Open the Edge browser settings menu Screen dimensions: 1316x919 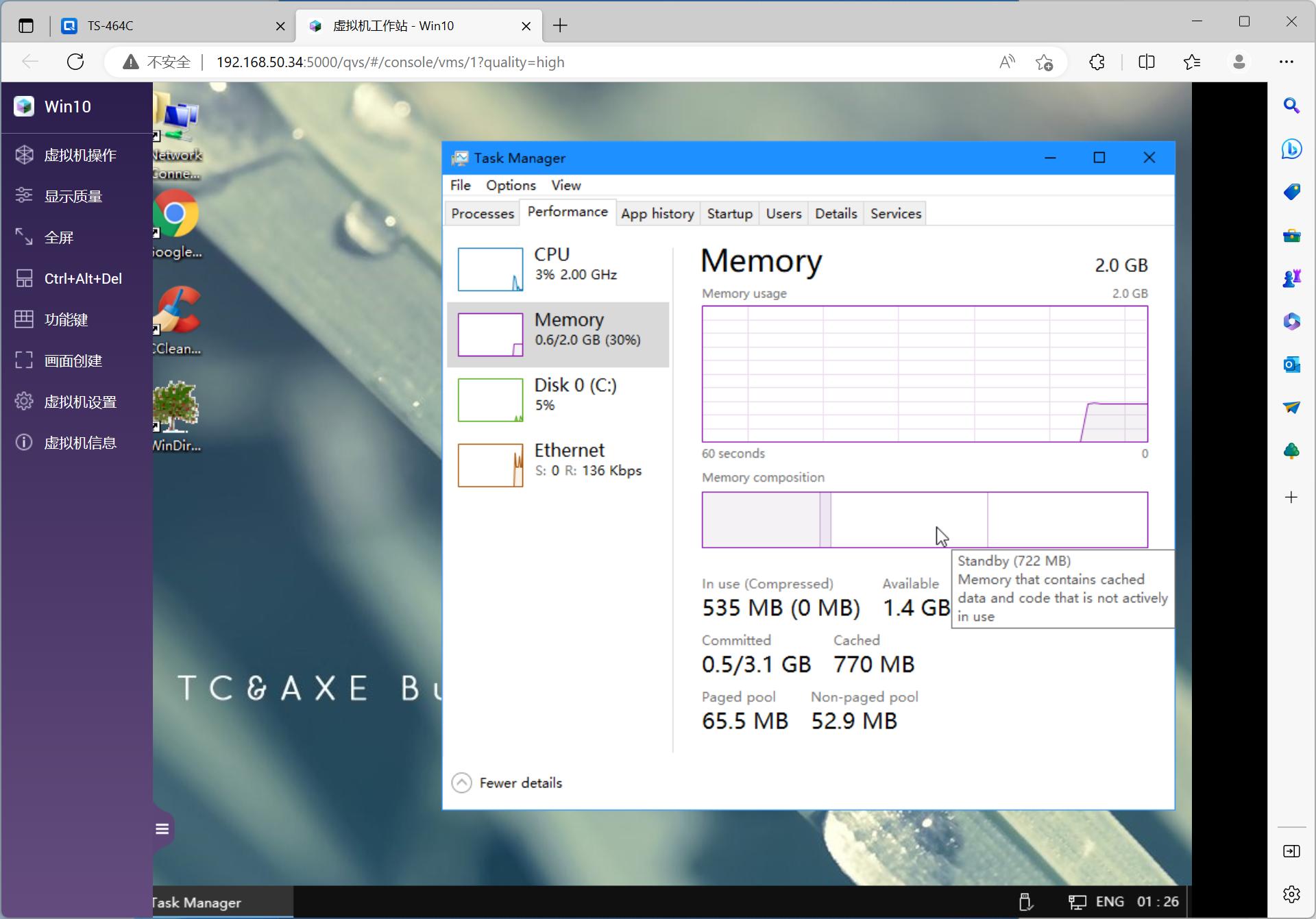[x=1287, y=62]
